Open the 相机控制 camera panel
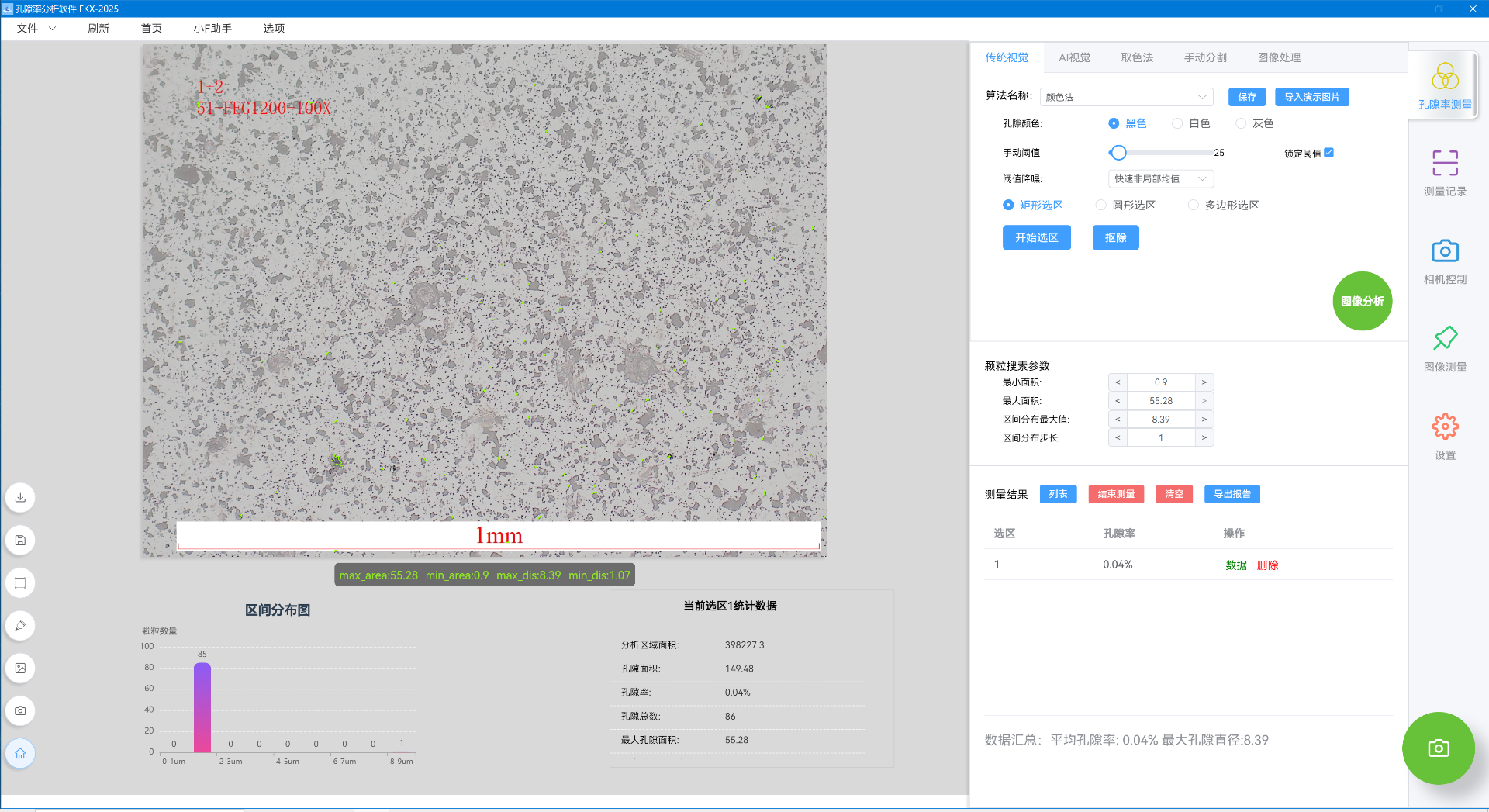Screen dimensions: 1489x812 pyautogui.click(x=1445, y=261)
